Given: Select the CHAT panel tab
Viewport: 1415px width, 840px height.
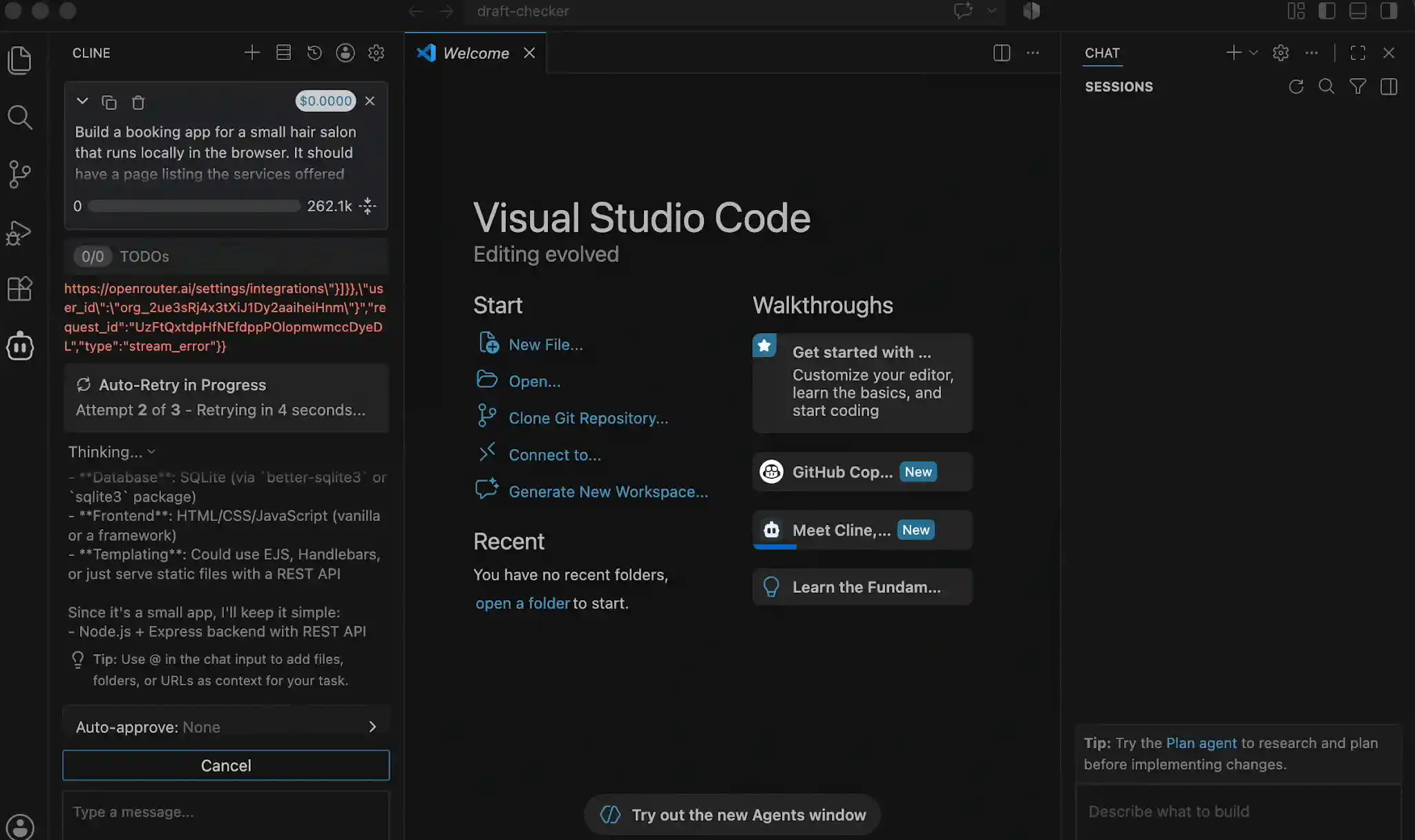Looking at the screenshot, I should tap(1102, 53).
